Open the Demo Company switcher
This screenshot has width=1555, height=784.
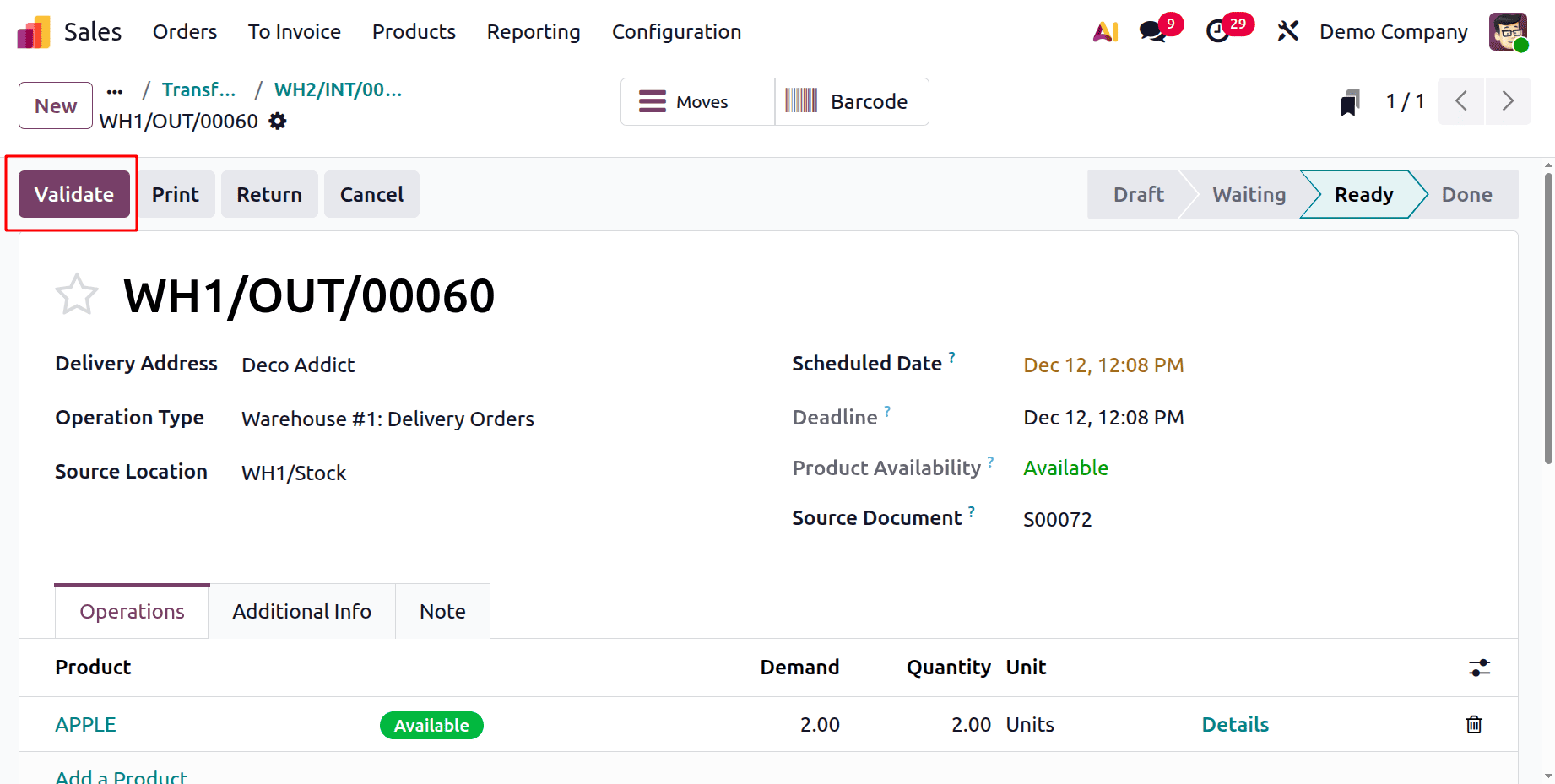[1393, 32]
